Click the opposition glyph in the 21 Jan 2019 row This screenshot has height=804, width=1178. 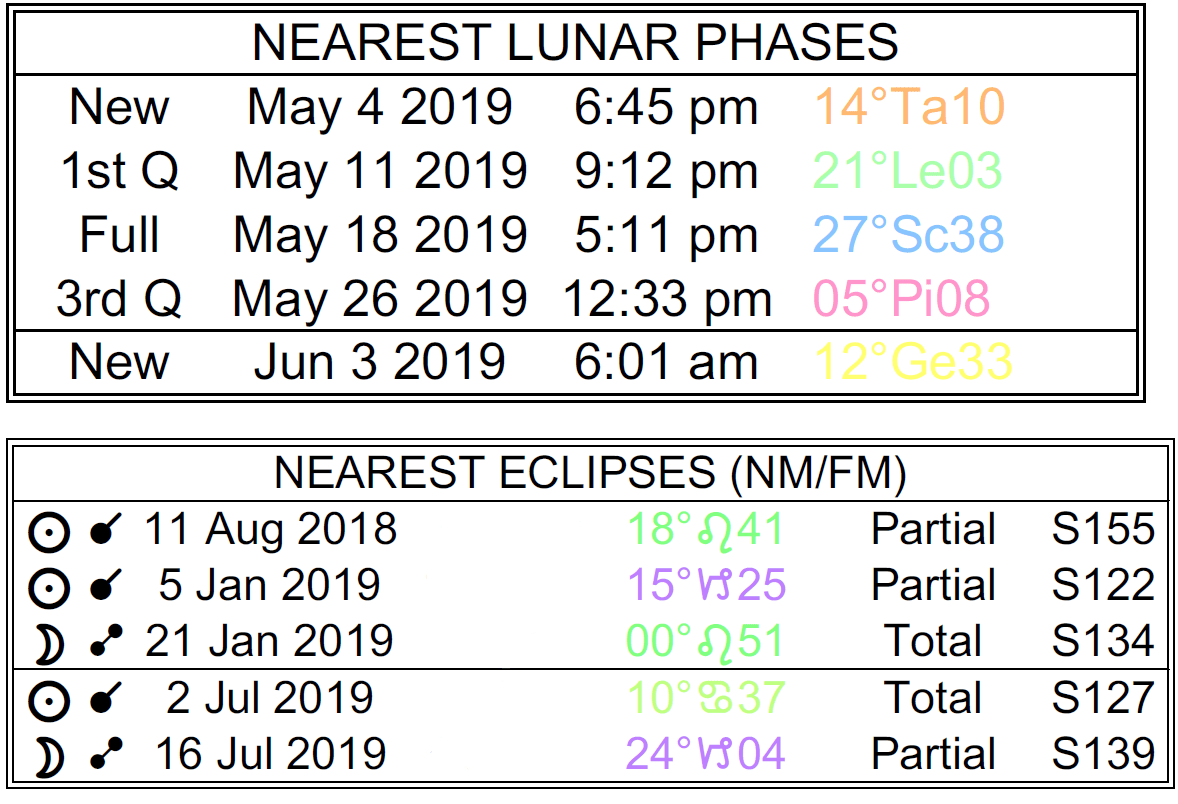(x=103, y=644)
